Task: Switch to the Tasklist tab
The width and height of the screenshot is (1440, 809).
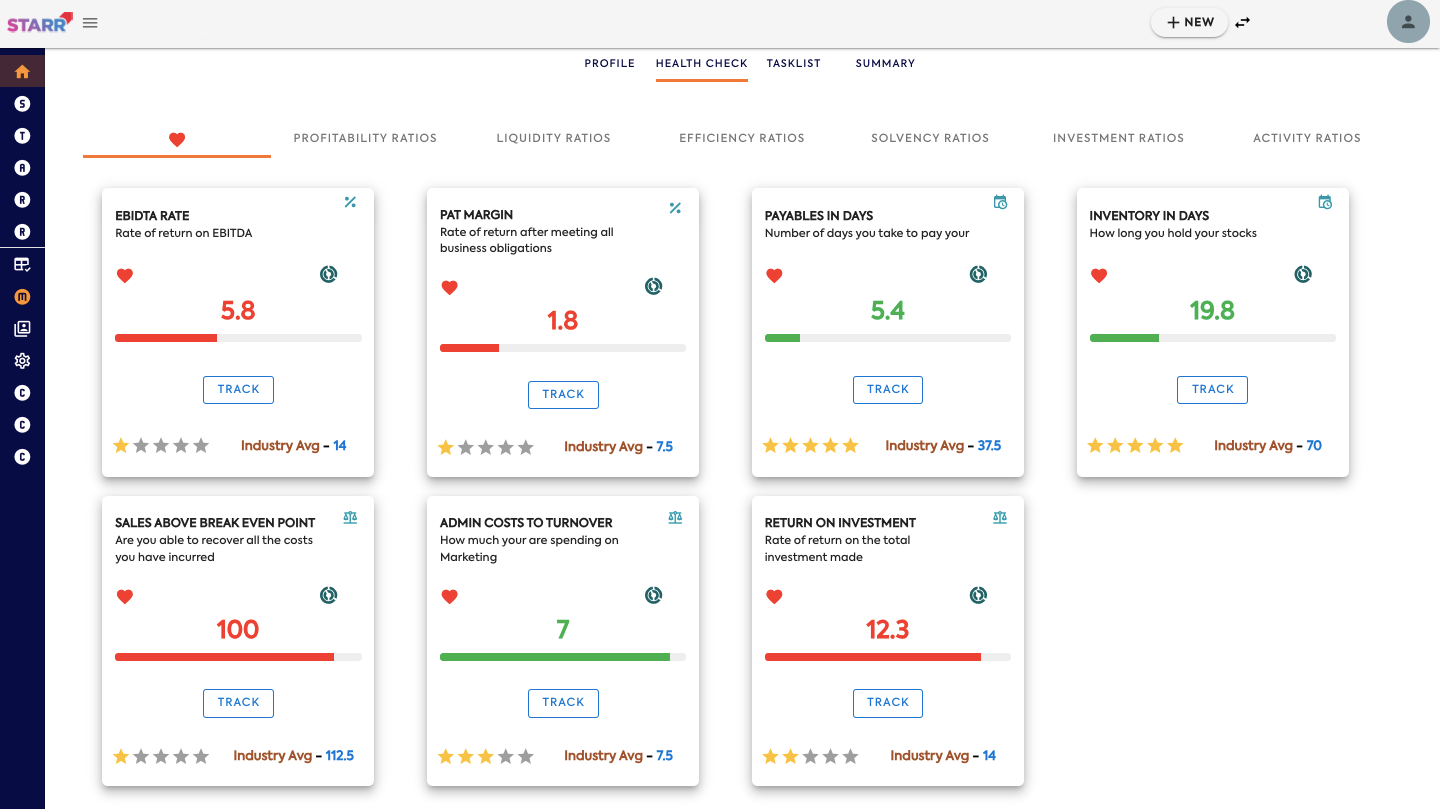Action: (793, 63)
